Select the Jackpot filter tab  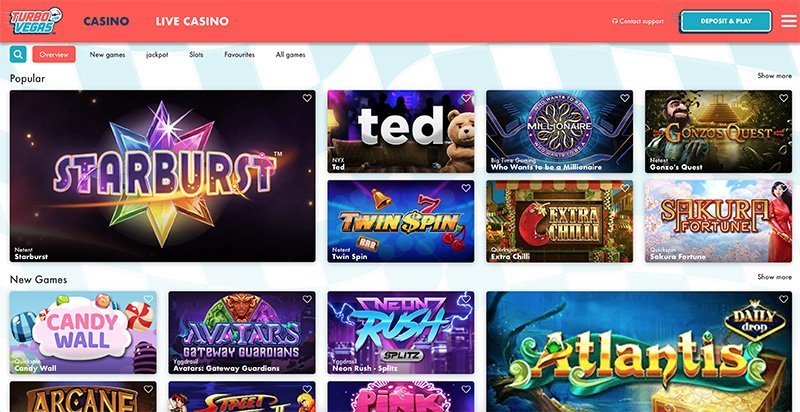pos(157,55)
